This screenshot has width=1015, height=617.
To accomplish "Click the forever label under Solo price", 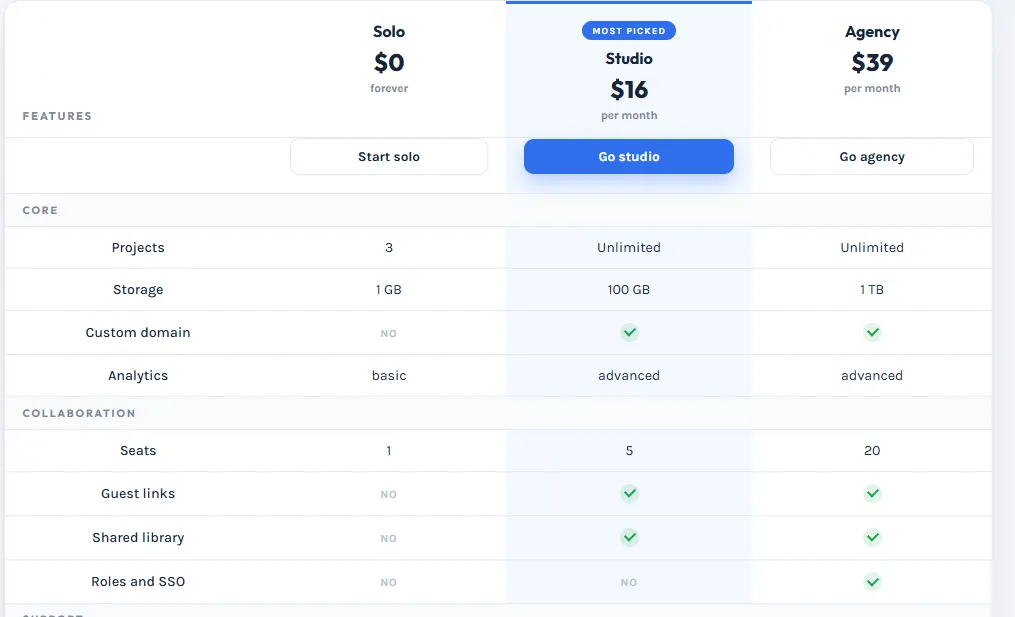I will 389,88.
